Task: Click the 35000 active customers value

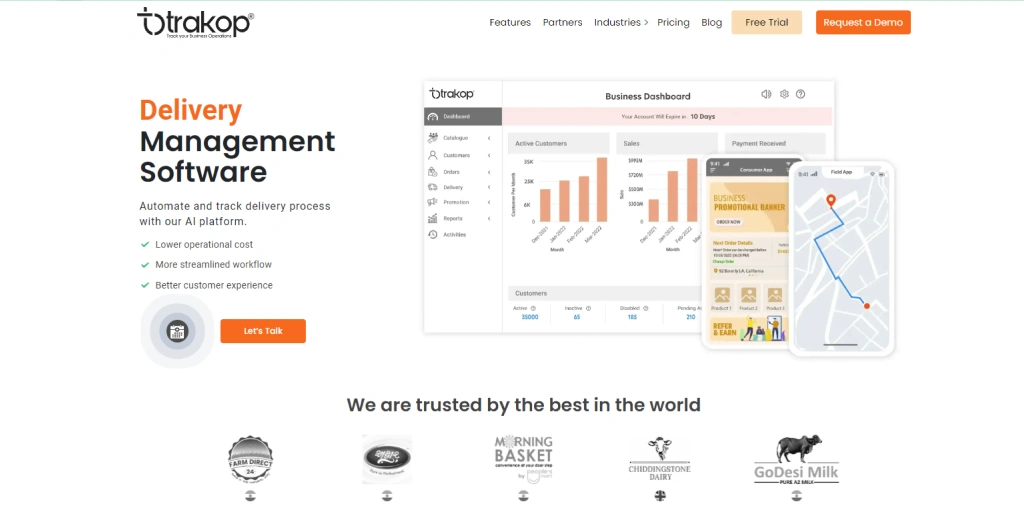Action: tap(530, 317)
